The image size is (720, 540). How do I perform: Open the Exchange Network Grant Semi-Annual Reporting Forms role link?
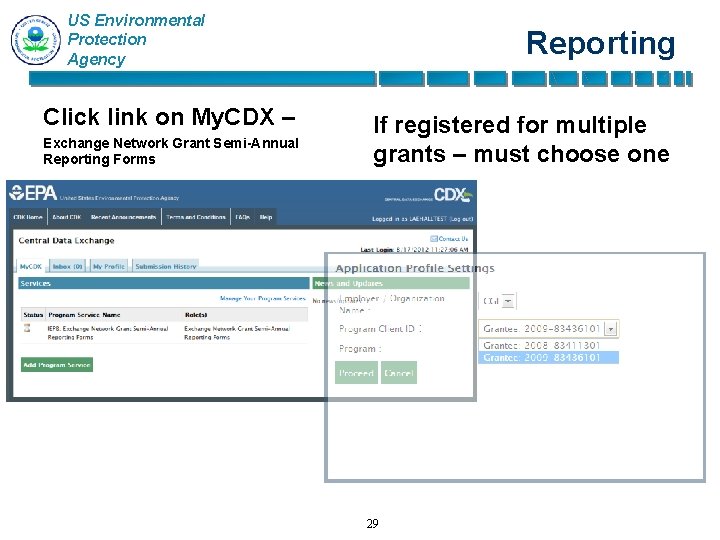[x=237, y=333]
